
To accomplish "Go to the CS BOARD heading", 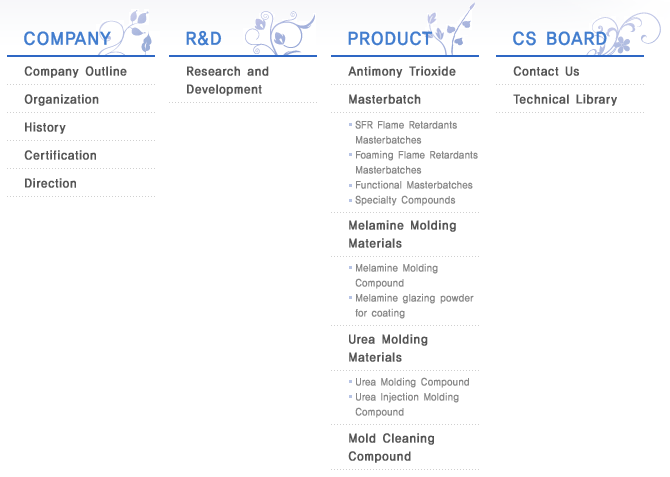I will point(559,39).
